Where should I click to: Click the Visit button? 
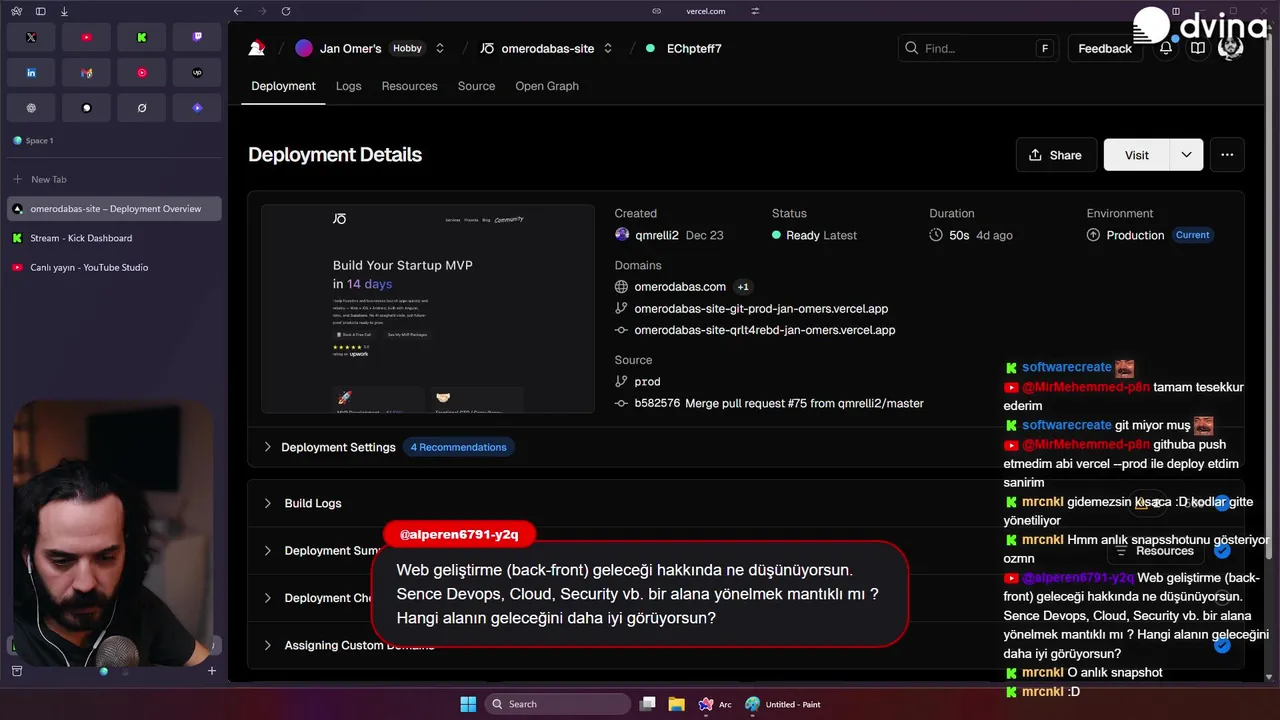point(1137,155)
